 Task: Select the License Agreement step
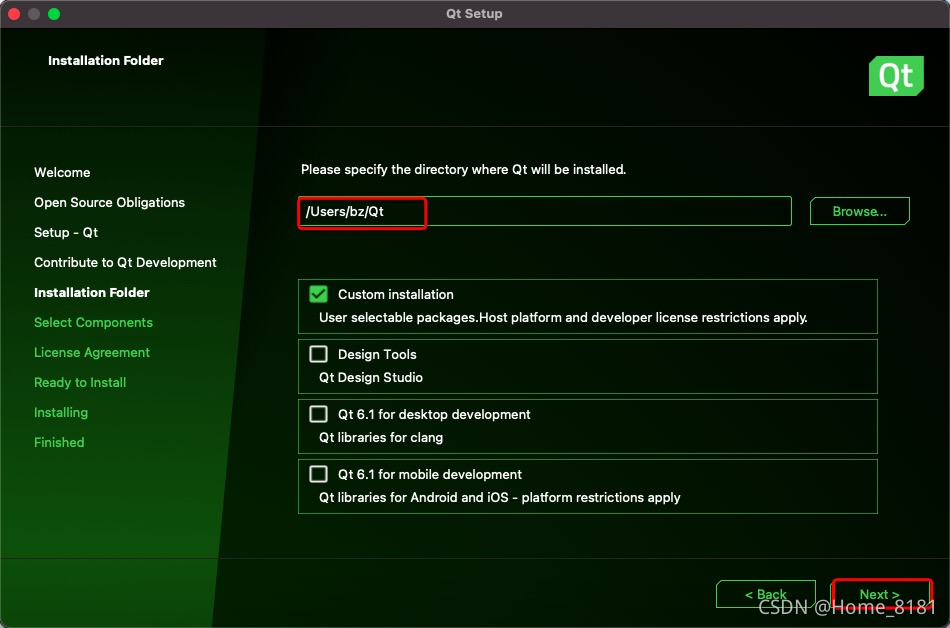[x=91, y=352]
